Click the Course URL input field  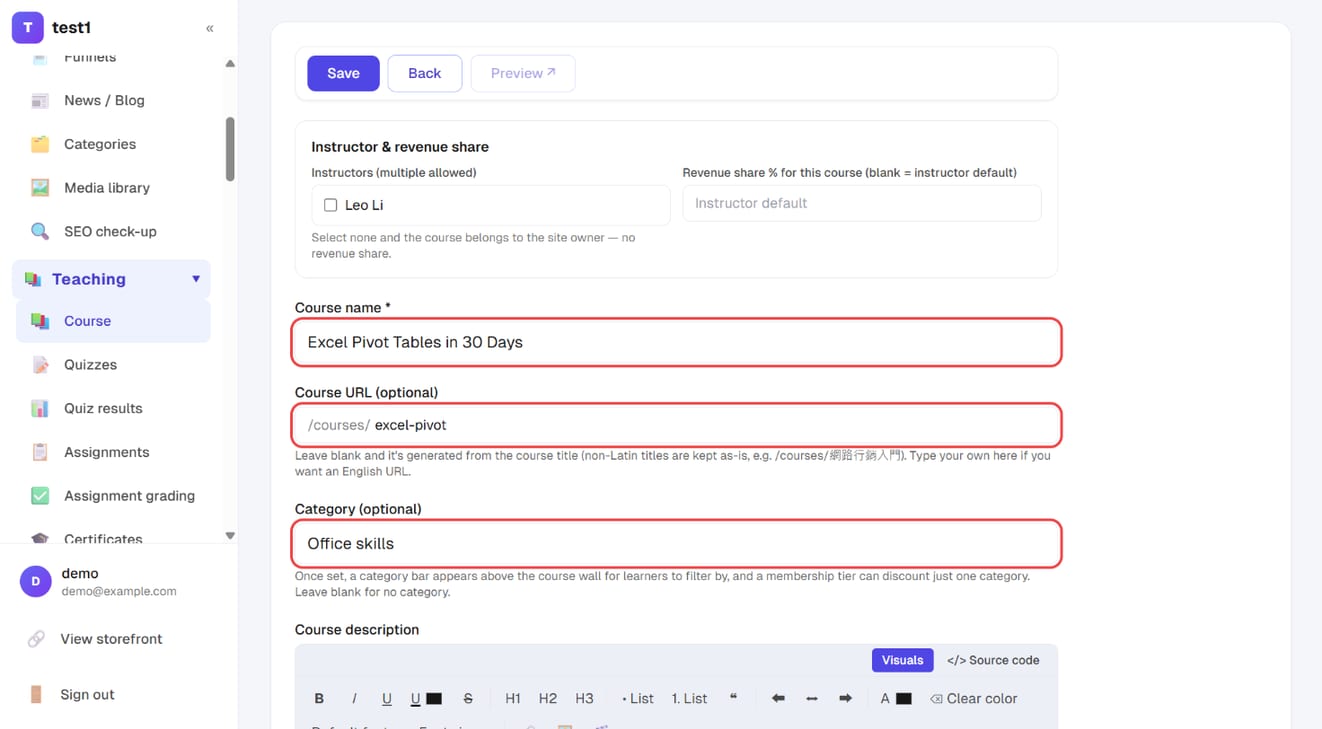(x=677, y=425)
